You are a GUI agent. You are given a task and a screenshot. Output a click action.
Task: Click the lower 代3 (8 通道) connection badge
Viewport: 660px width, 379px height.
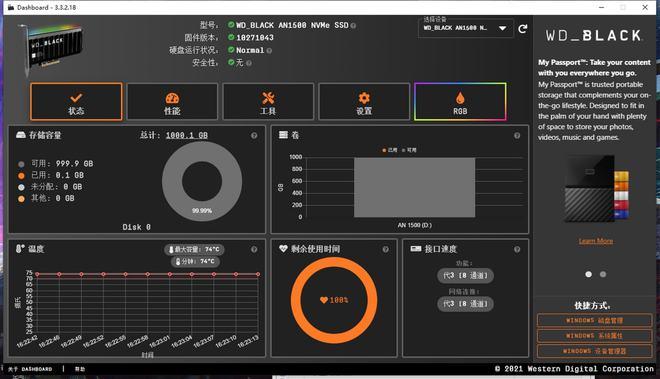click(465, 304)
